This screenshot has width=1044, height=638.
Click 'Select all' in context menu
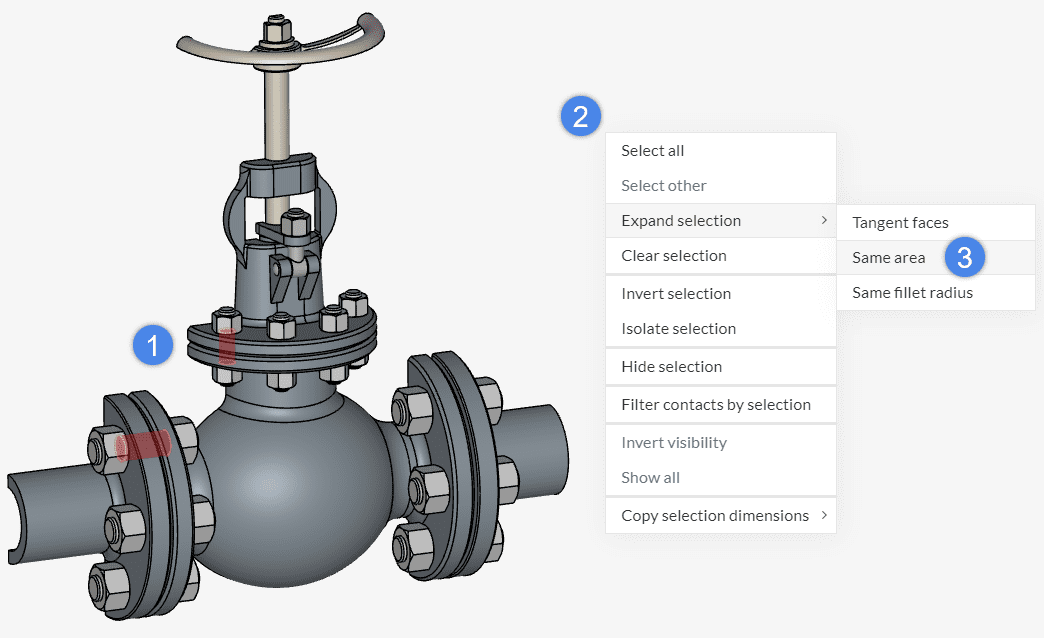653,151
